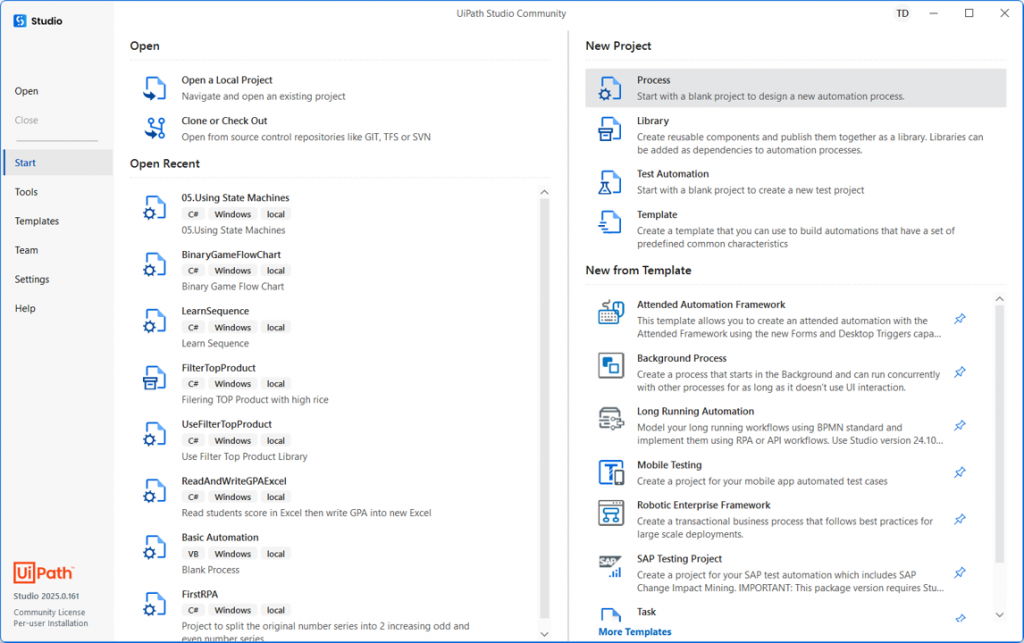
Task: Pin the Background Process template
Action: coord(959,372)
